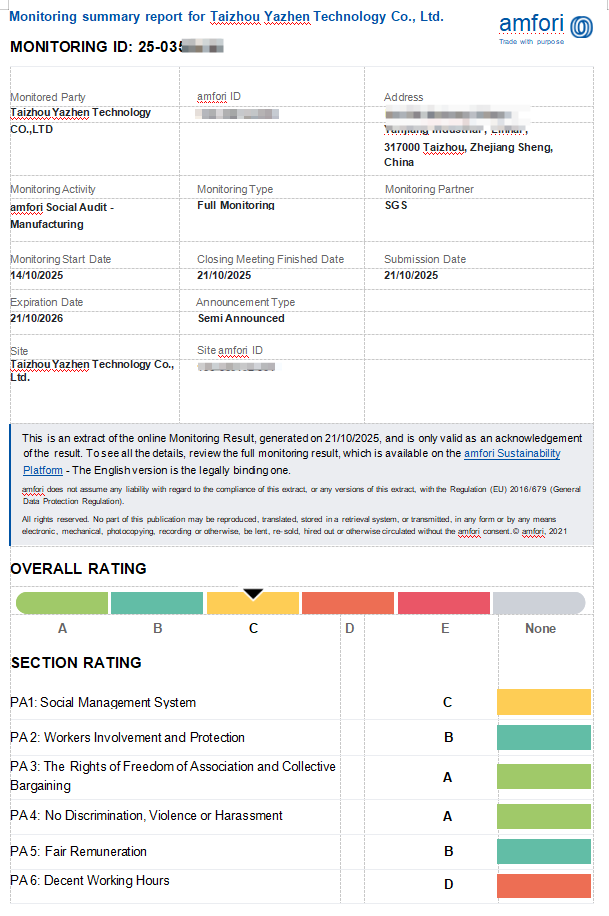Click 'PA1: Social Management System' row text
The width and height of the screenshot is (609, 916).
pyautogui.click(x=103, y=703)
